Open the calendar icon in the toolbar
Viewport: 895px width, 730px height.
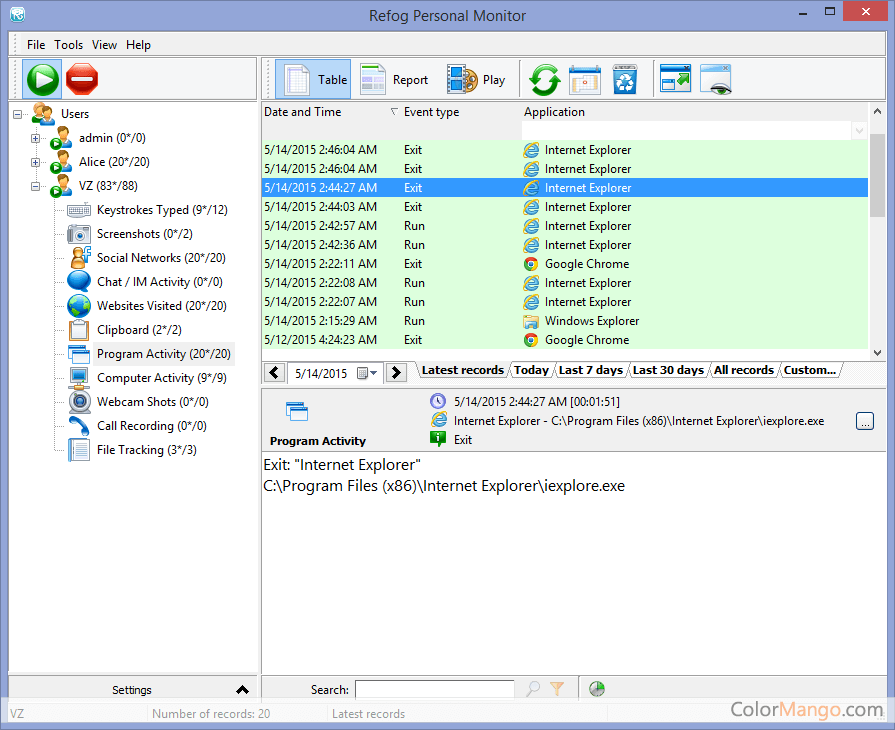(x=584, y=80)
